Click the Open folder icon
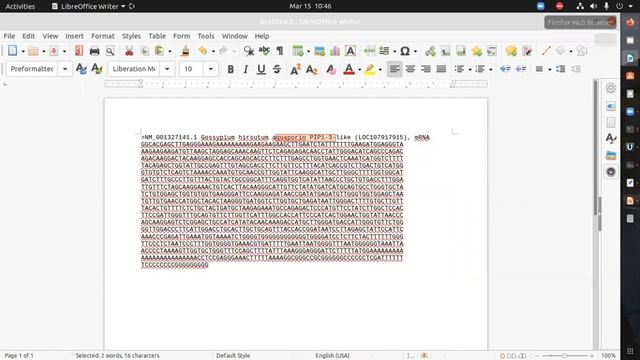 pos(33,51)
